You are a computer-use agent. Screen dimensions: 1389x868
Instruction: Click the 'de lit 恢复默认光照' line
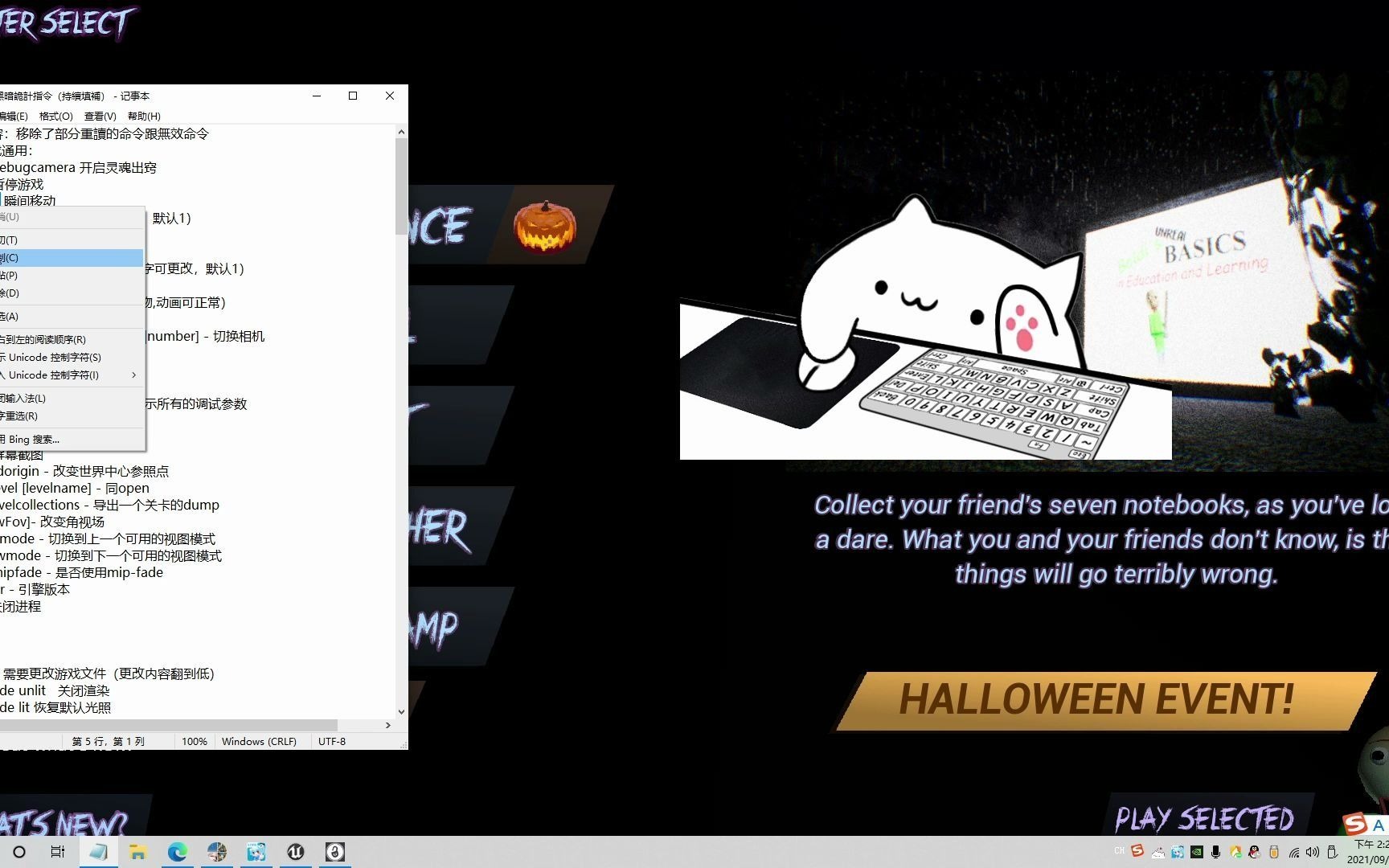(55, 707)
